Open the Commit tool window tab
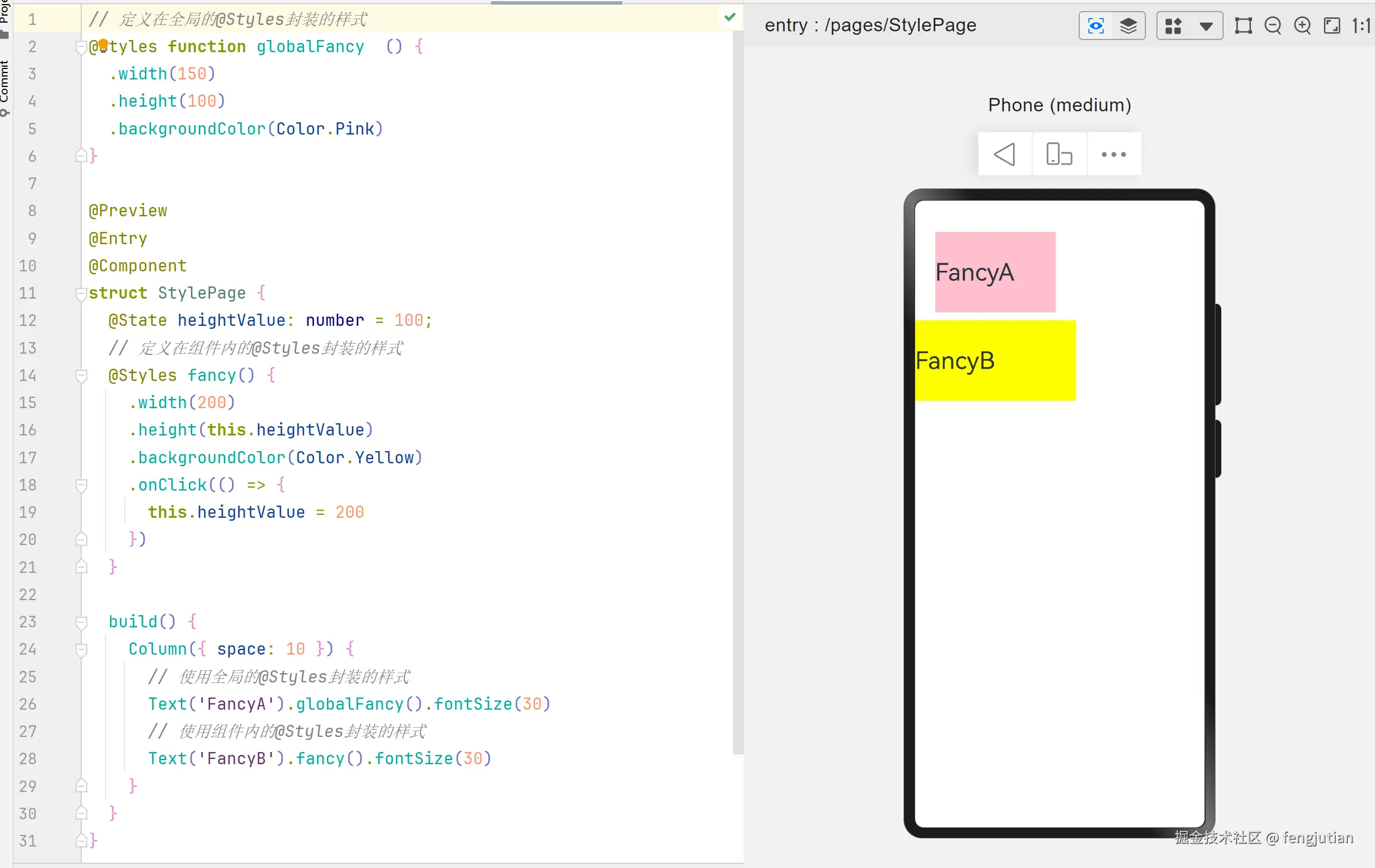 (x=5, y=84)
